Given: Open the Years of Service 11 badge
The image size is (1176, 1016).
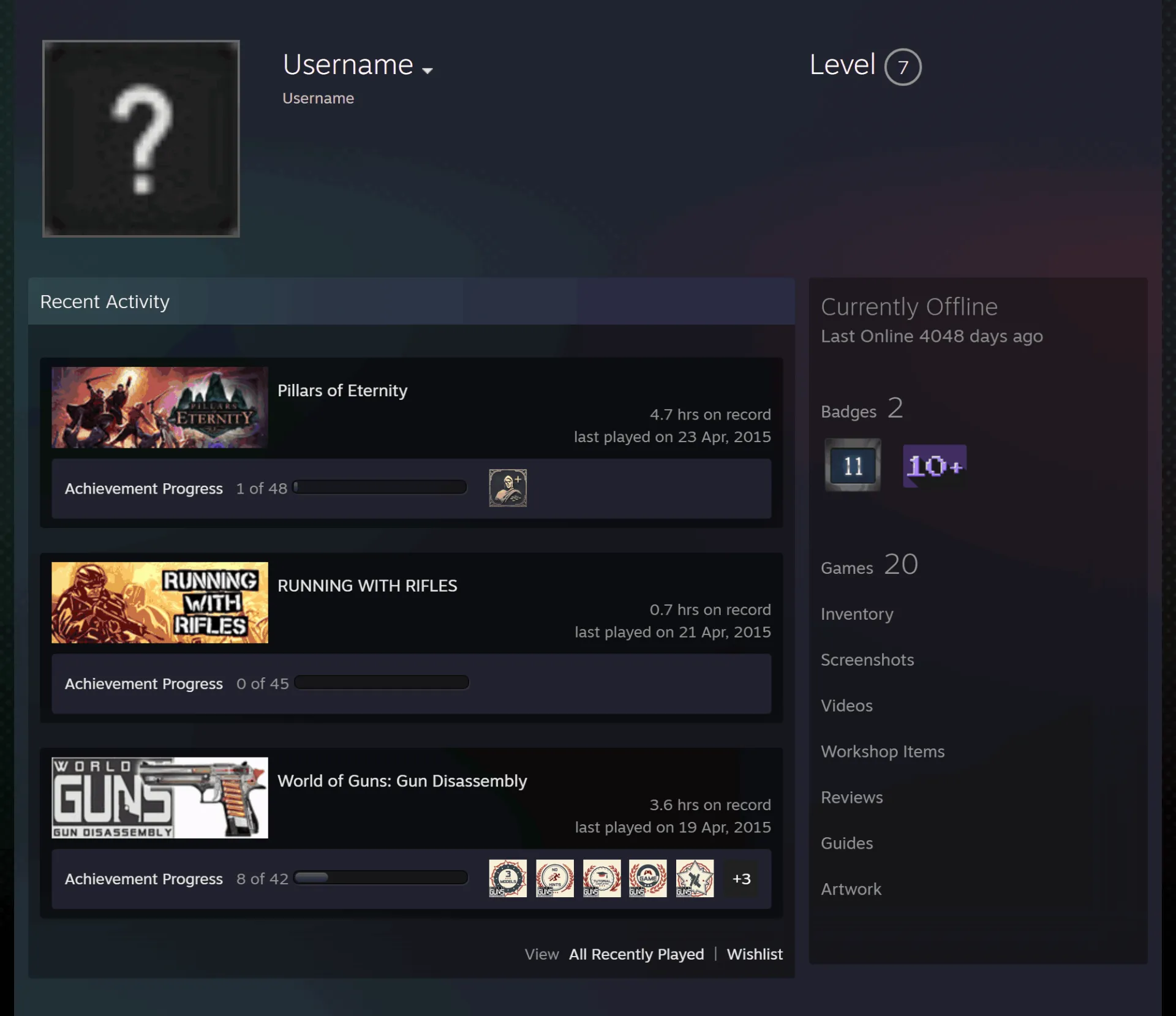Looking at the screenshot, I should click(853, 465).
